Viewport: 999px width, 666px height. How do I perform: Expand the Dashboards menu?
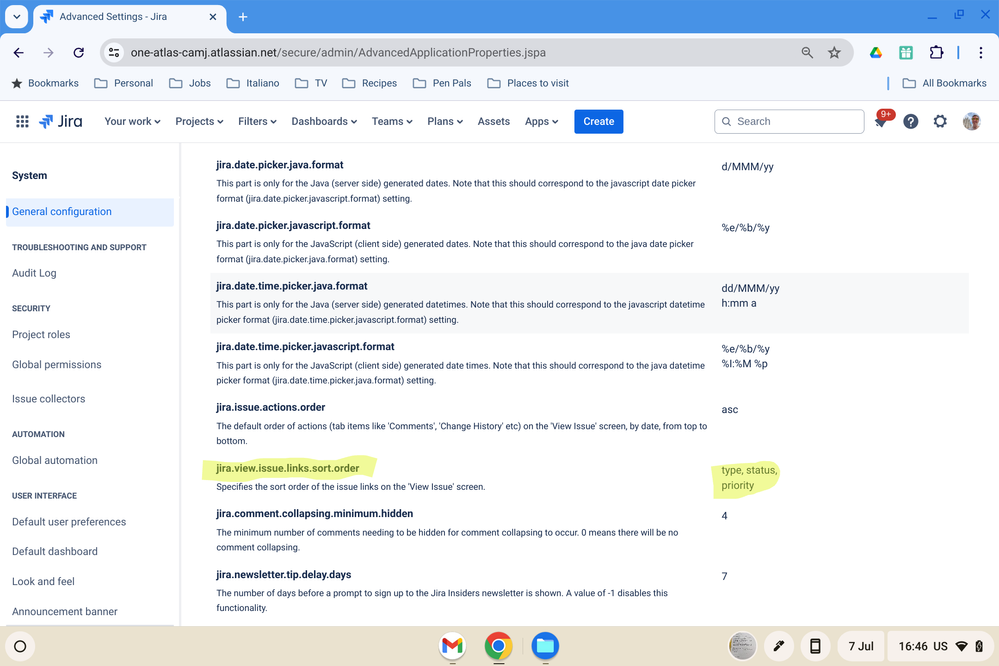coord(324,121)
